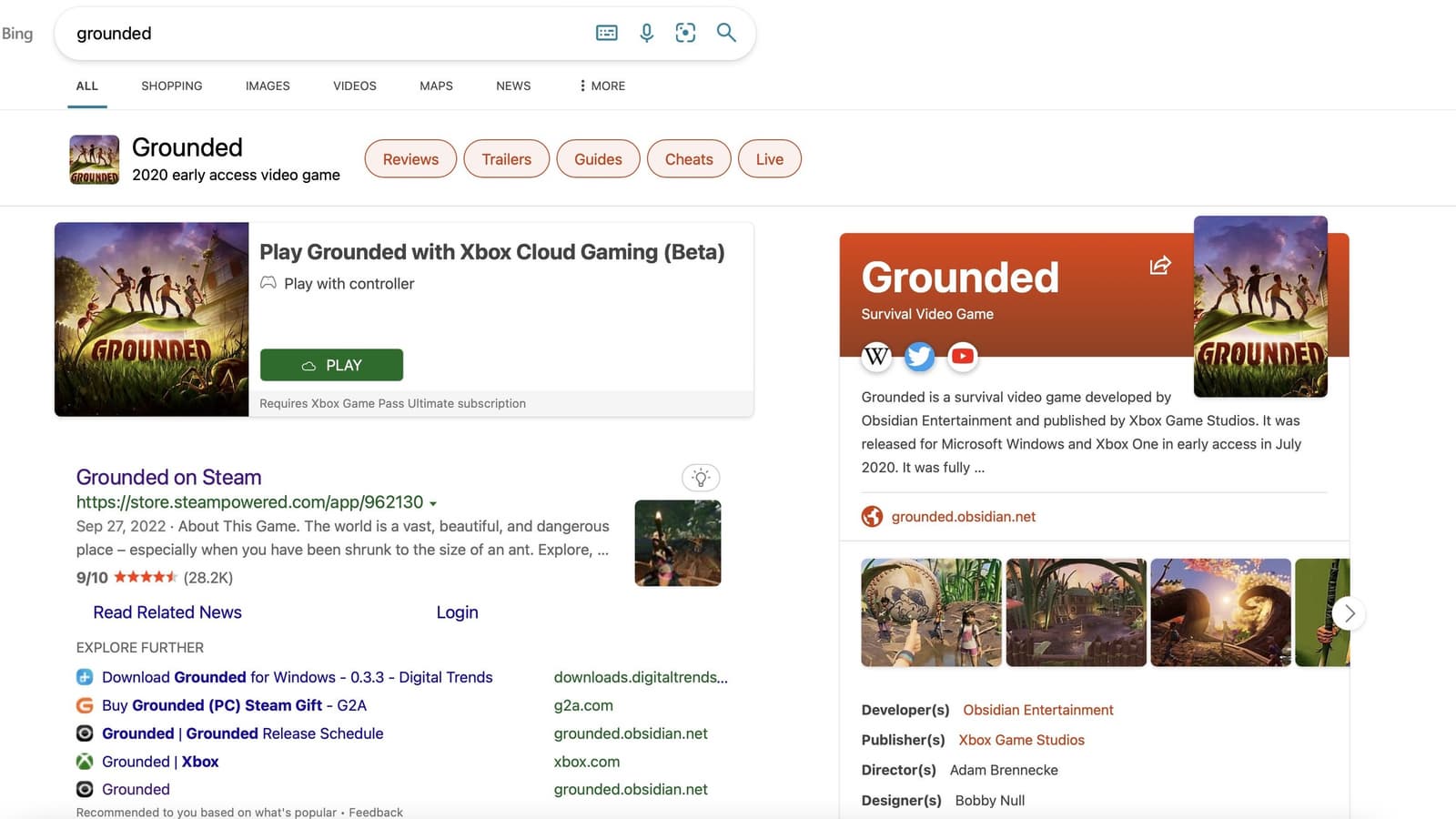Start voice search with microphone icon
Screen dimensions: 1456x819
[646, 33]
